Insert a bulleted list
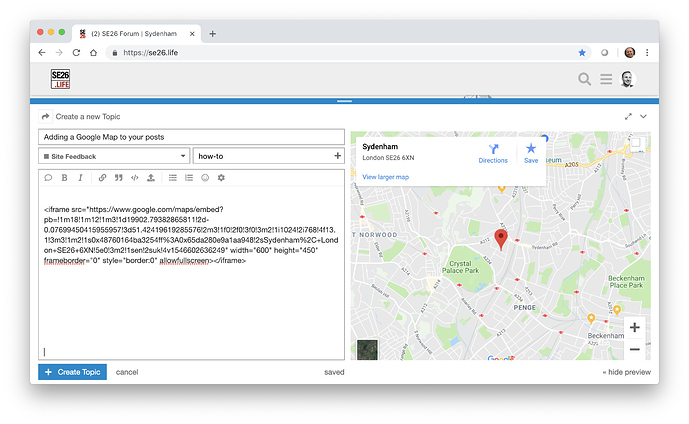689x424 pixels. point(172,177)
